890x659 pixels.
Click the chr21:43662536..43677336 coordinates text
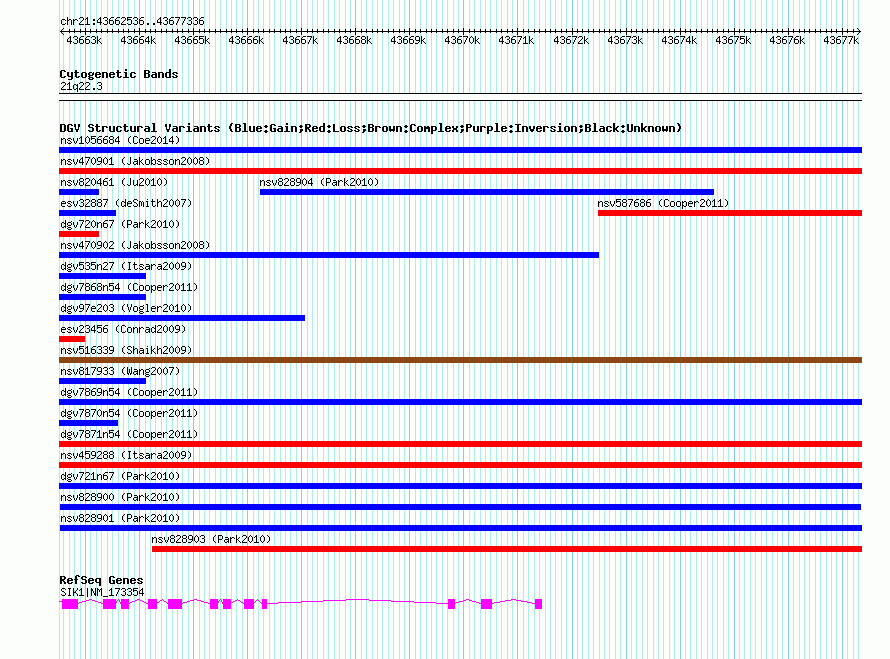click(x=132, y=21)
